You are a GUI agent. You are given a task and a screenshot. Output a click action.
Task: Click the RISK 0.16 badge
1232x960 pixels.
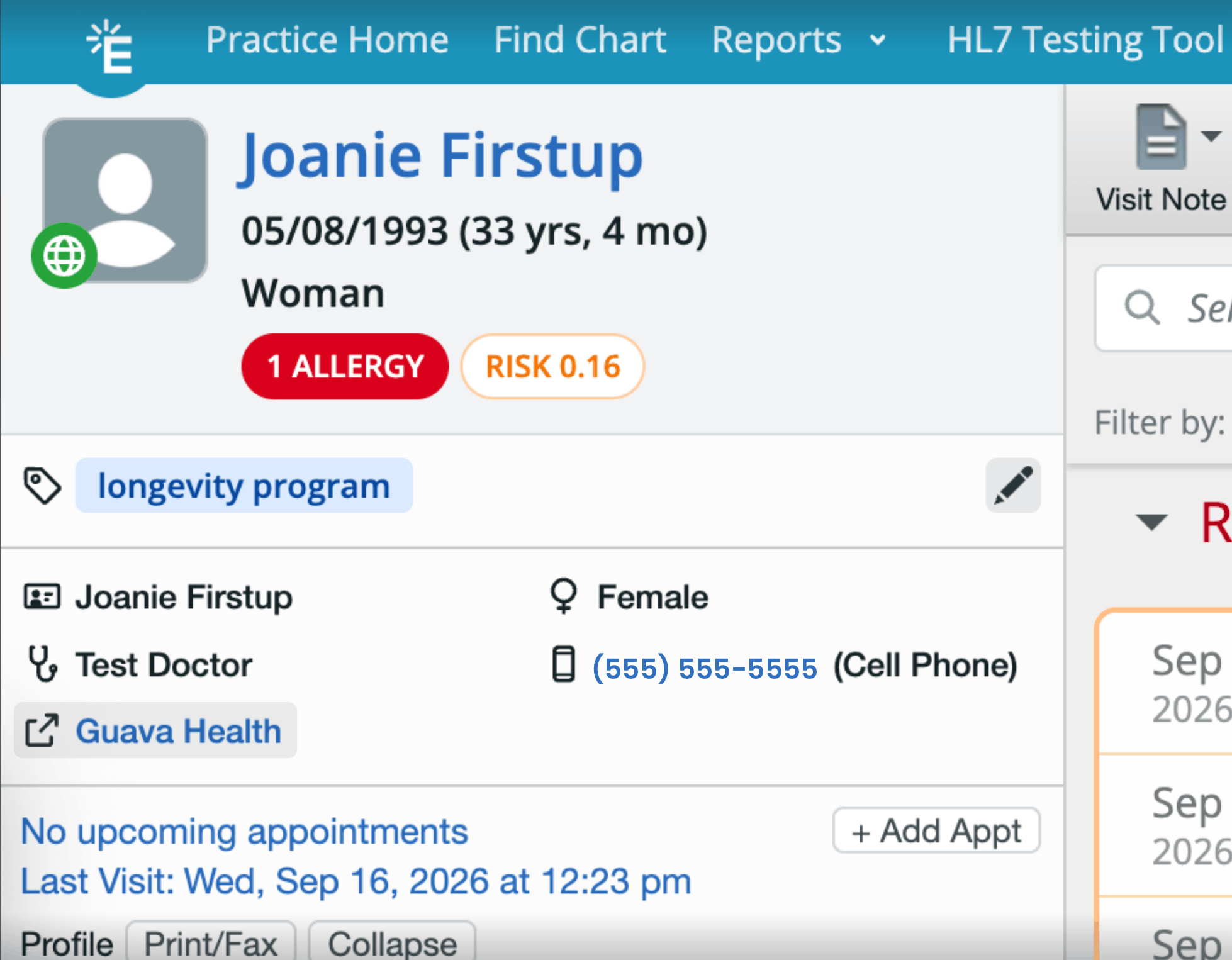pos(552,366)
